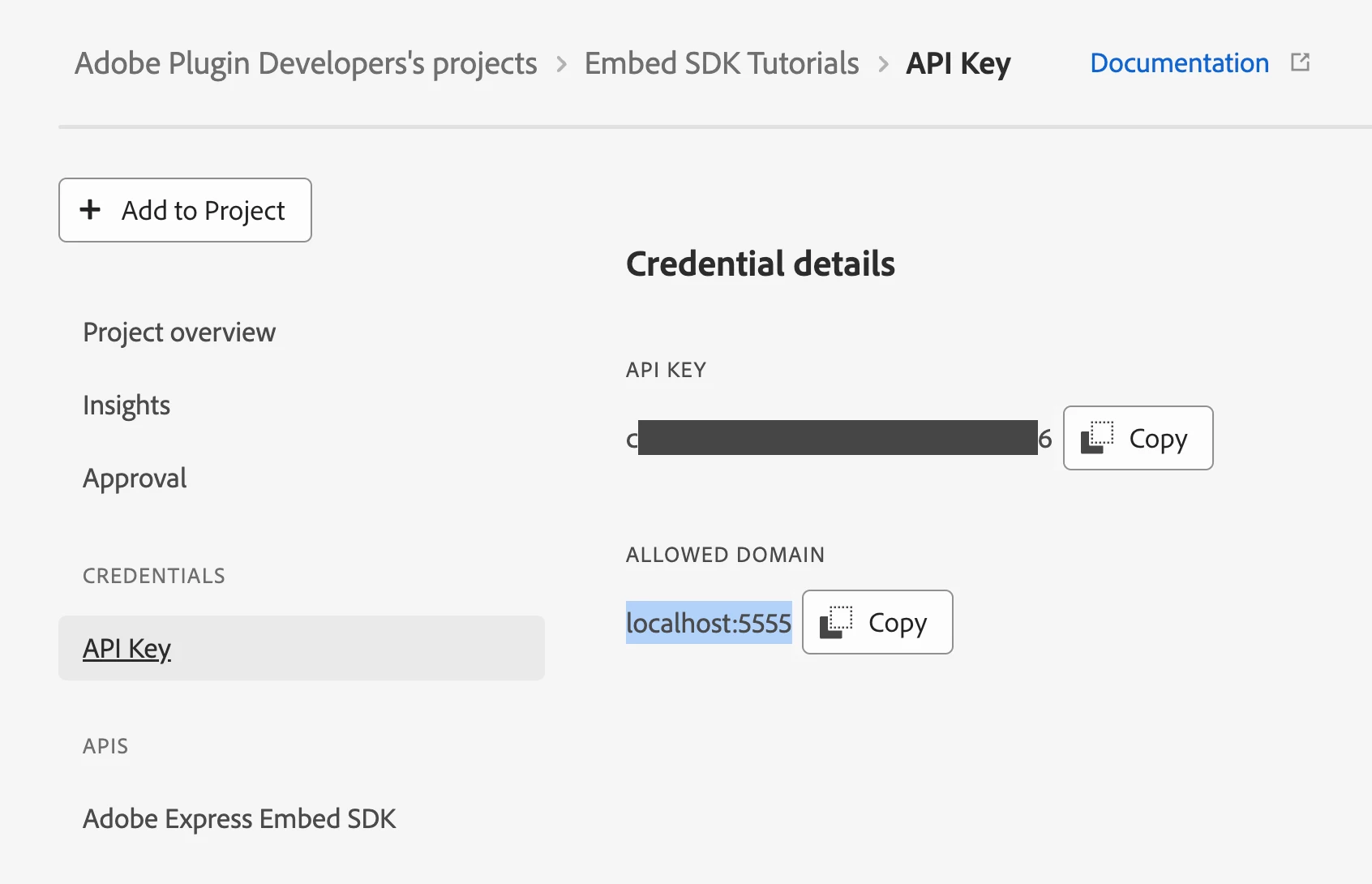Click the Credential details heading
This screenshot has height=884, width=1372.
[x=761, y=264]
